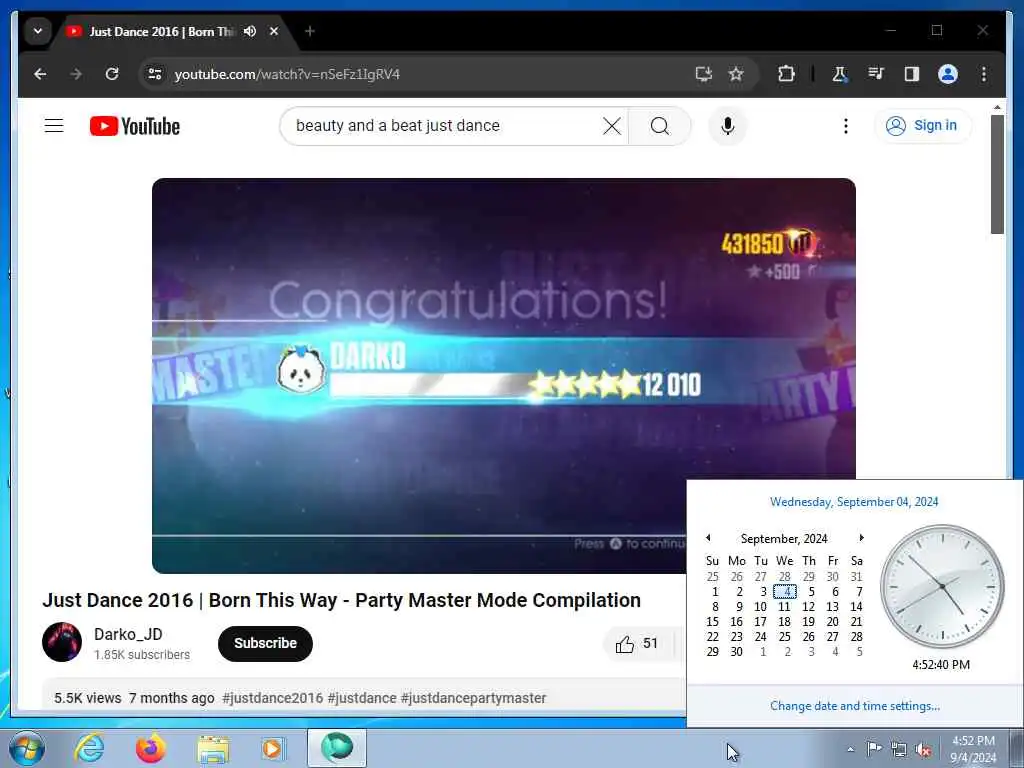Click the video player area
The image size is (1024, 768).
[x=504, y=376]
